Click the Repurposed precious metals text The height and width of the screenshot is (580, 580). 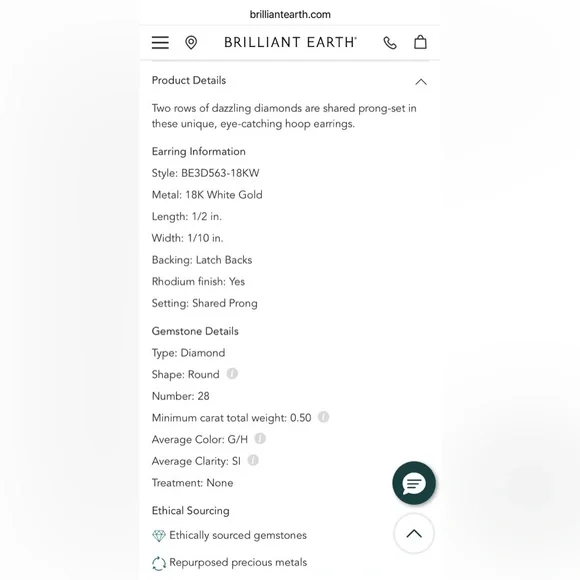238,562
